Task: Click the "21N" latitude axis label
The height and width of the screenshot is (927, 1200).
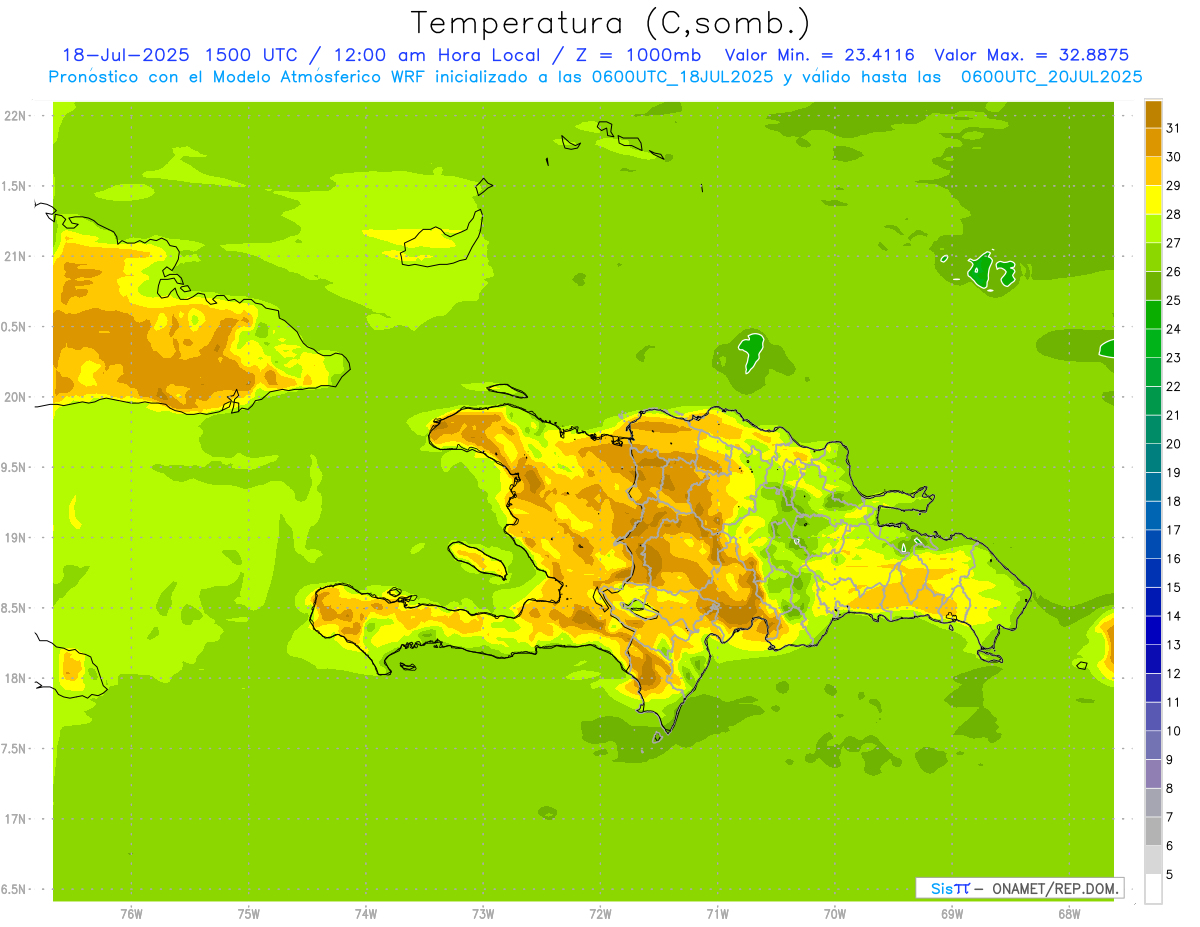Action: 14,257
